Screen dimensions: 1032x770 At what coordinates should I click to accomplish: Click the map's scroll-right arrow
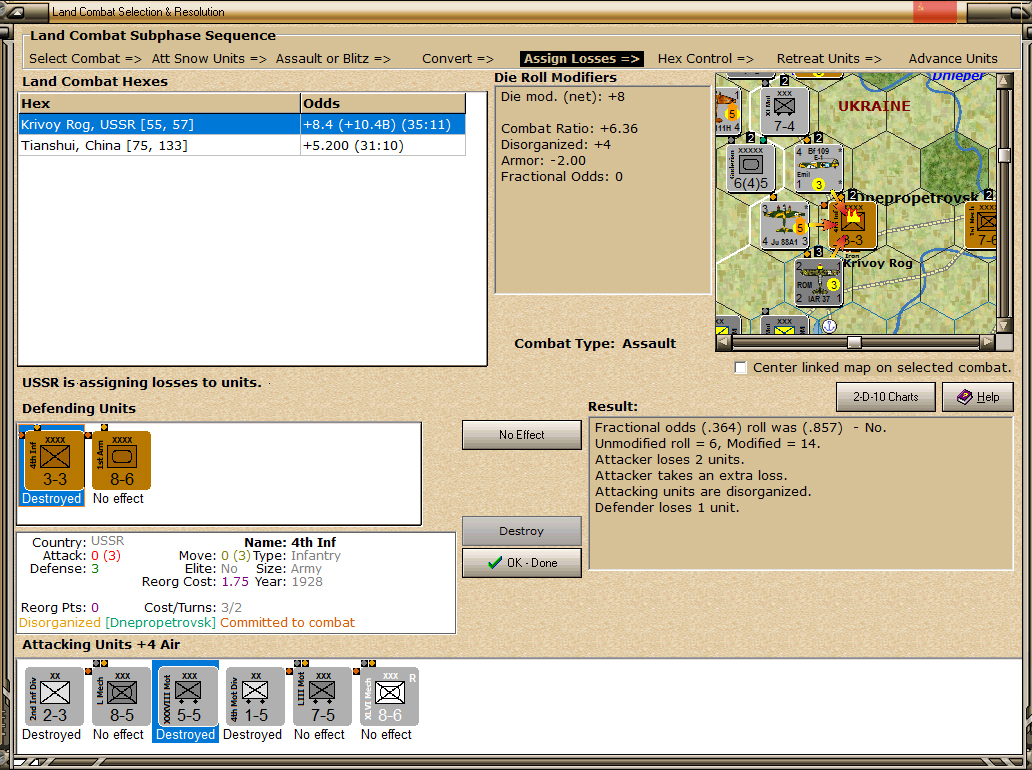point(987,342)
